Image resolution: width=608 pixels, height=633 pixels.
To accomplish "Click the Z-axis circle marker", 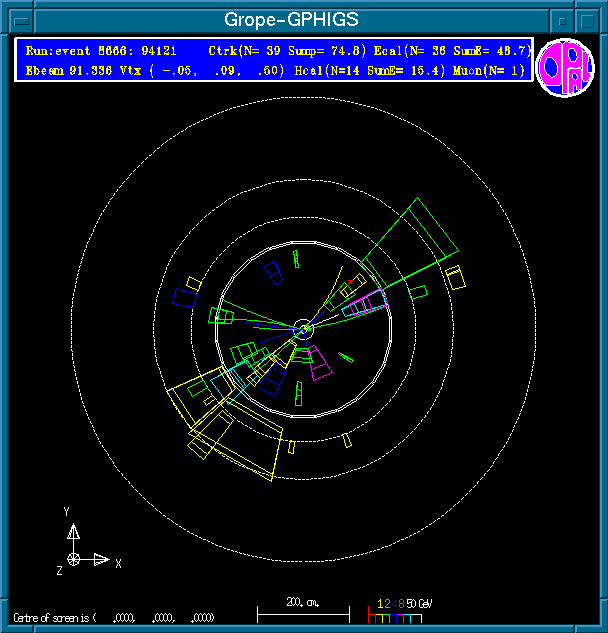I will point(73,558).
